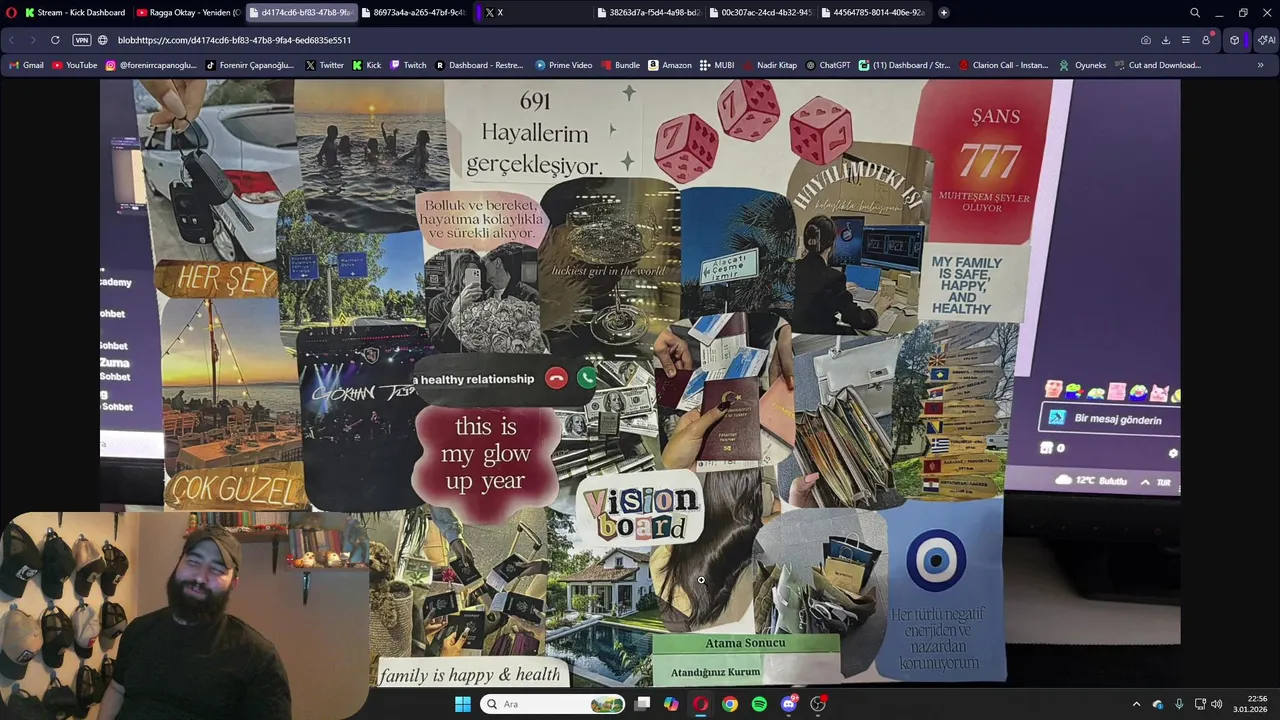The image size is (1280, 720).
Task: Launch Copilot from the taskbar
Action: [671, 704]
